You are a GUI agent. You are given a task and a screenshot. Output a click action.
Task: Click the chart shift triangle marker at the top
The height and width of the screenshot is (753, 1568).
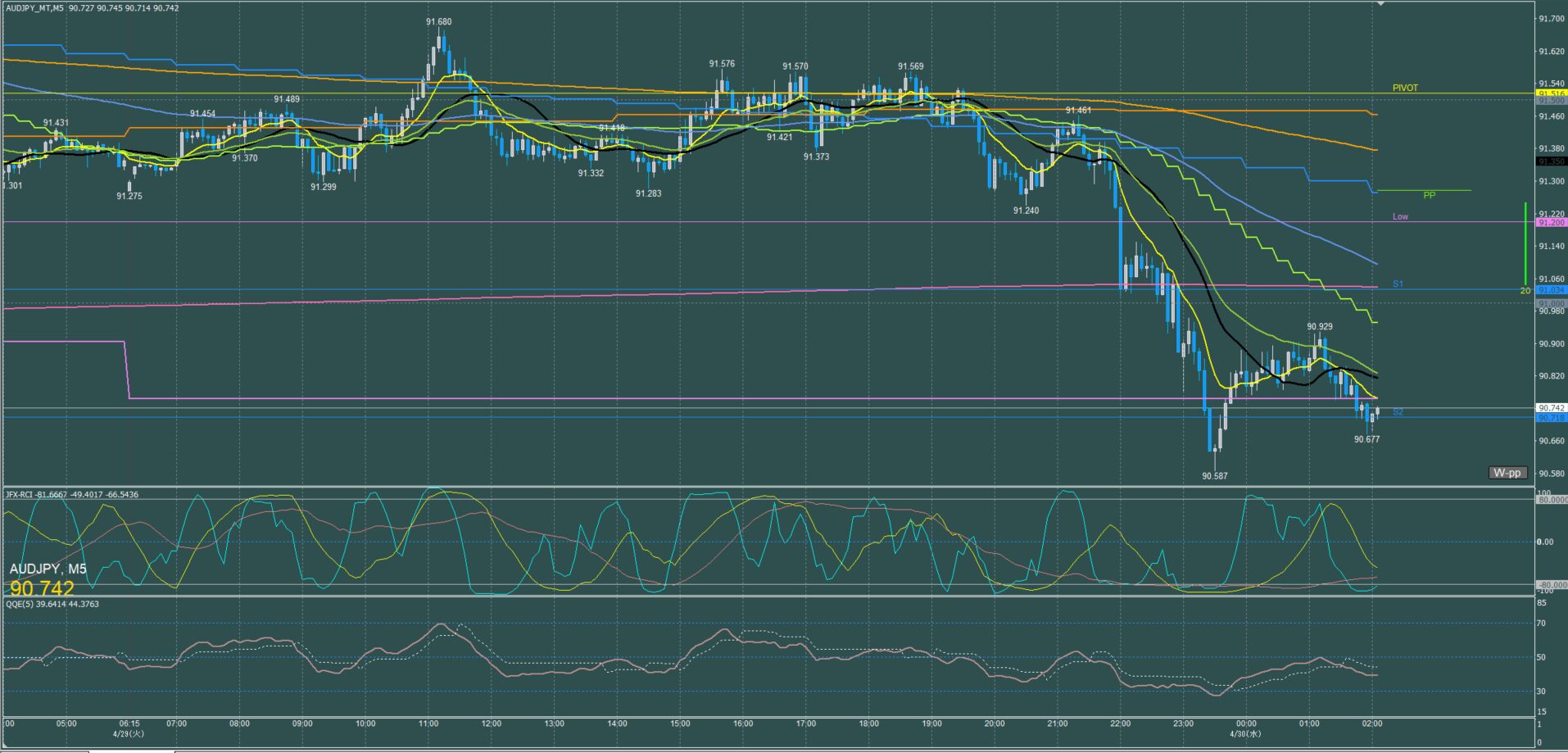(1380, 4)
